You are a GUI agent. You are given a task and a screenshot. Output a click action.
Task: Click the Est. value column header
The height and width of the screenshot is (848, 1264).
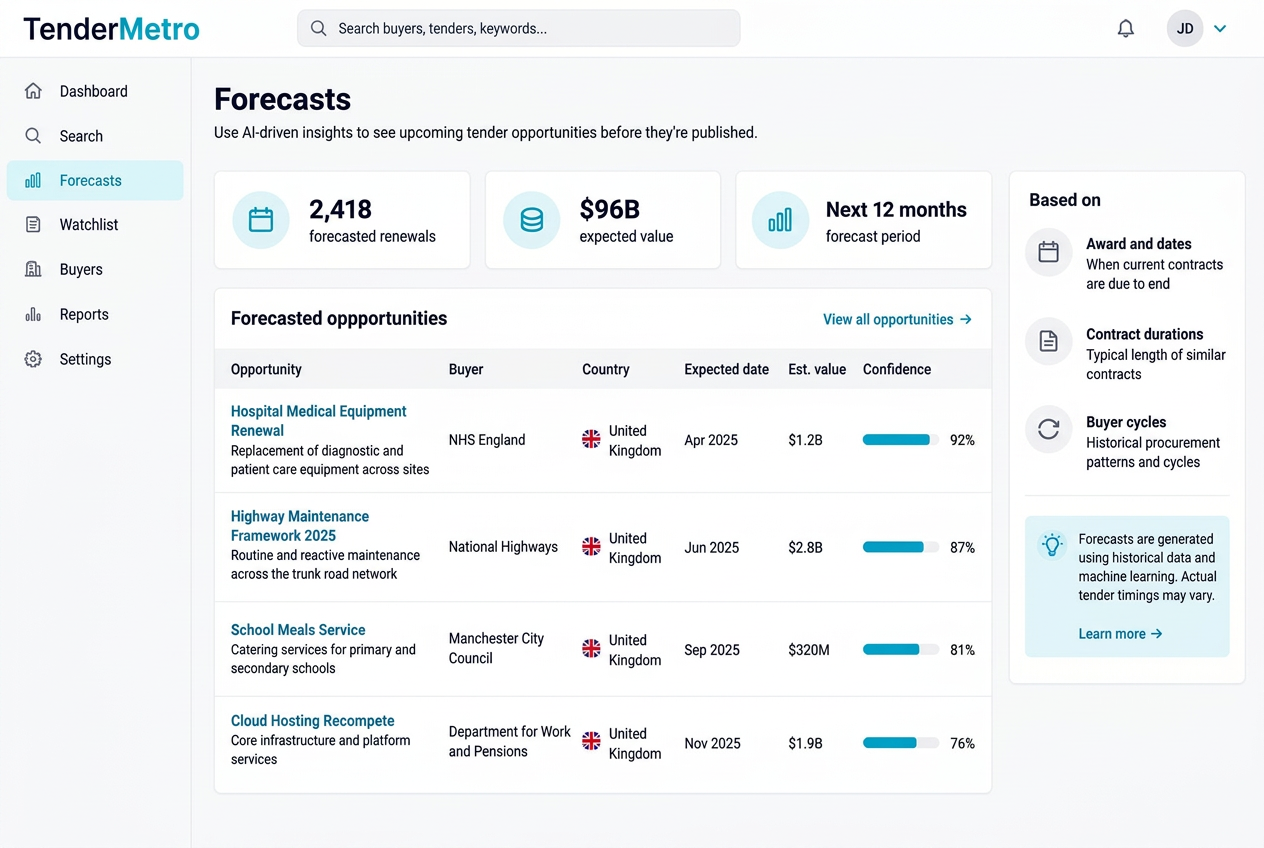[x=817, y=369]
